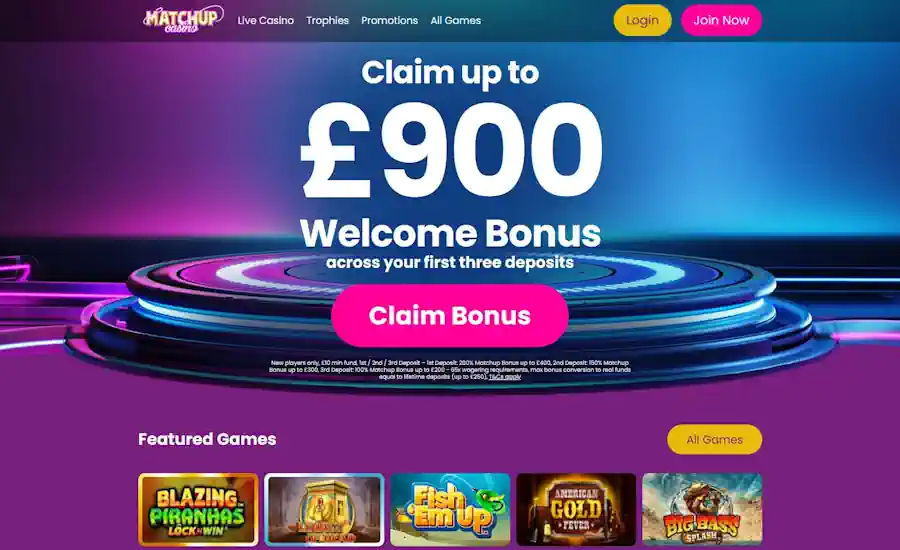
Task: Click the pink Join Now button
Action: click(x=721, y=20)
